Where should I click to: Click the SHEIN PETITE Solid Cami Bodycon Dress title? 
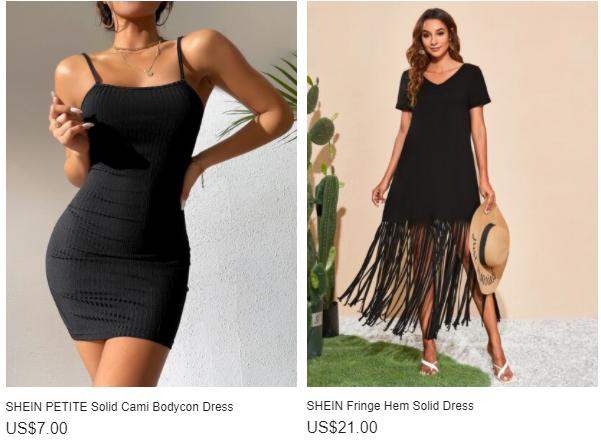[x=119, y=407]
